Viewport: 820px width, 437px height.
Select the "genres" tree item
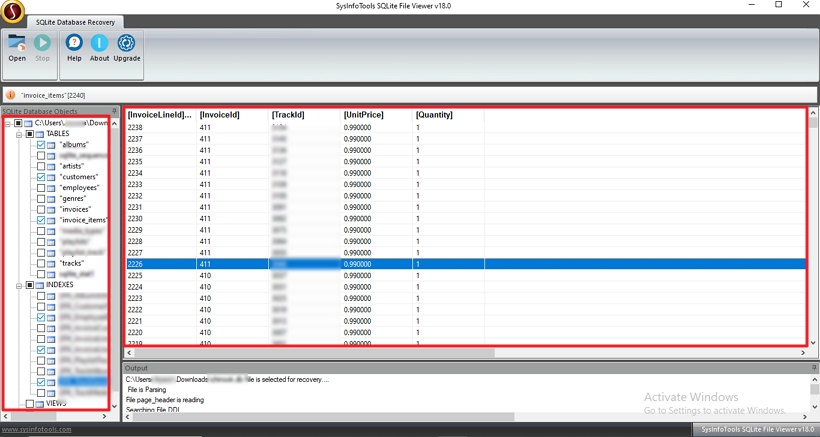tap(73, 199)
